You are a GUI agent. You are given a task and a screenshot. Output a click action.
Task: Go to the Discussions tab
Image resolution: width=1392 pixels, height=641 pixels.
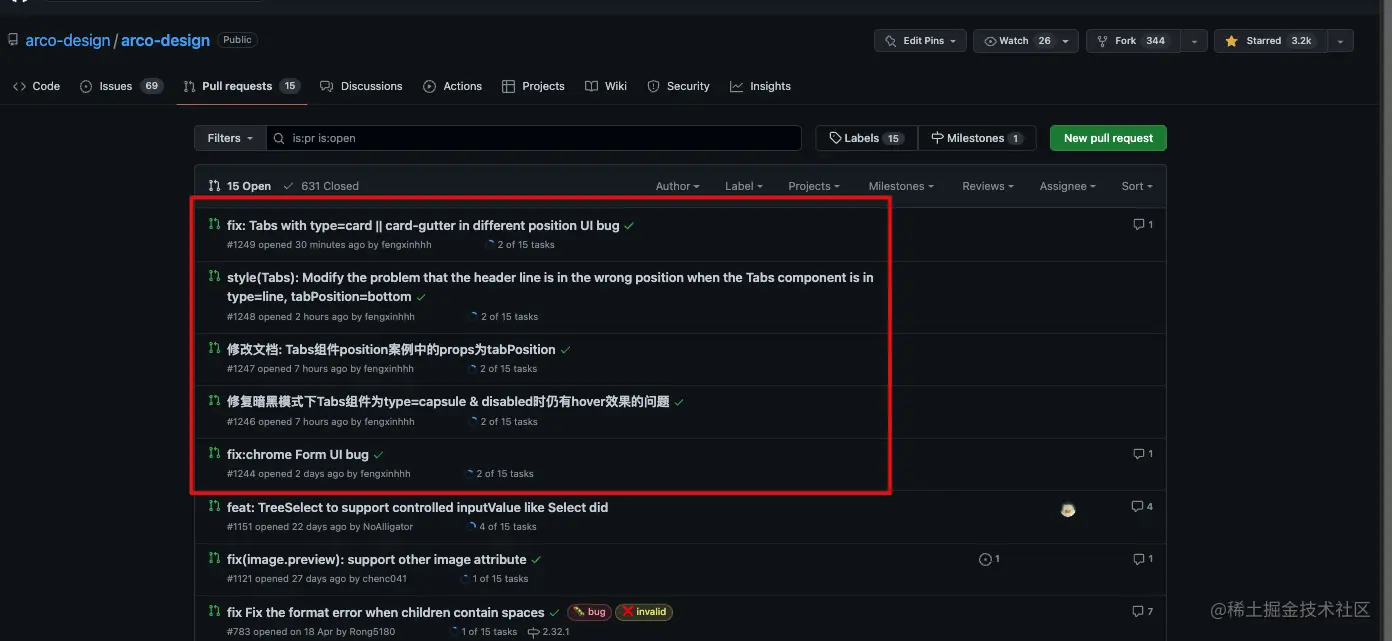click(361, 86)
